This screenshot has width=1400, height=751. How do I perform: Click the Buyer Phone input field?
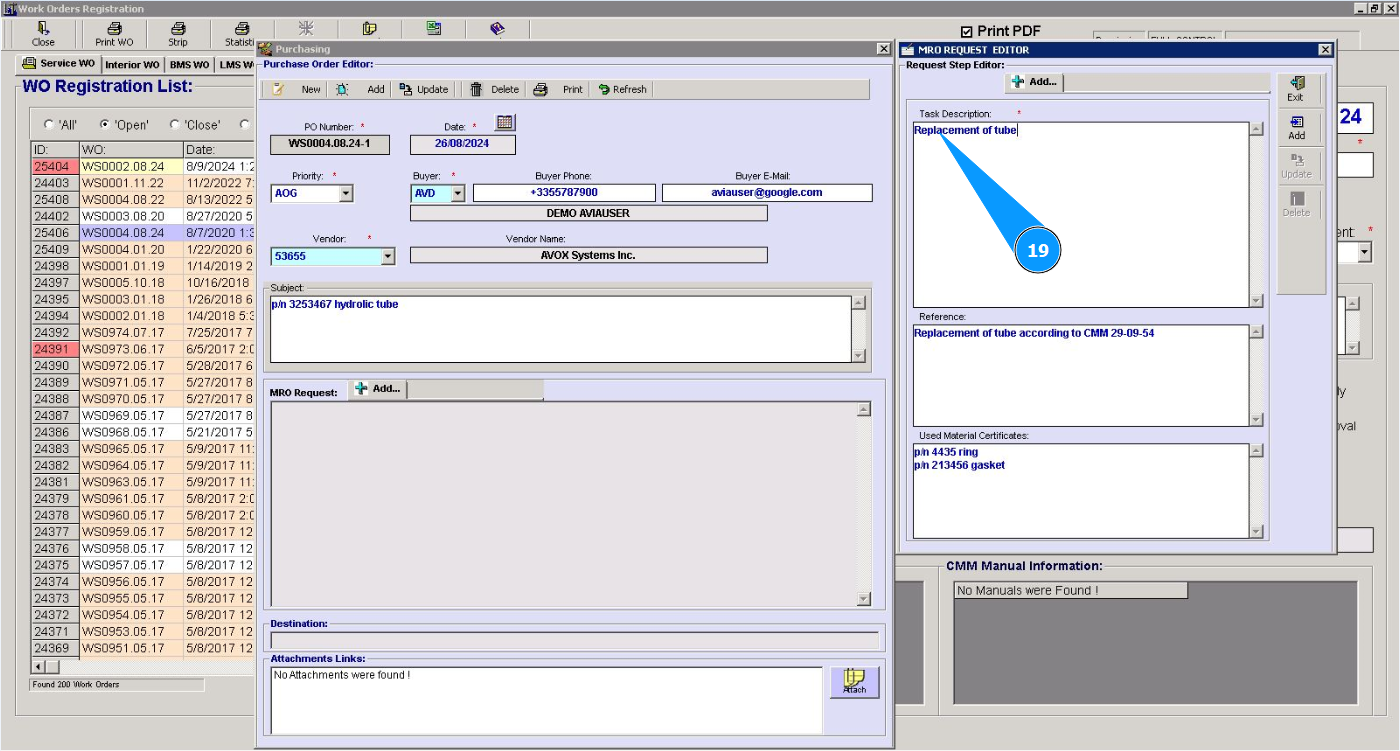tap(564, 193)
